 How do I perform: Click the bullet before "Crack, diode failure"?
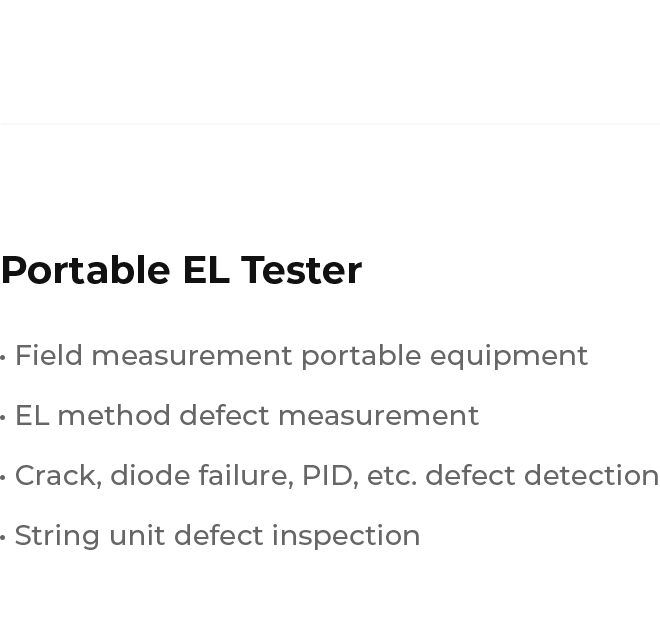(3, 477)
